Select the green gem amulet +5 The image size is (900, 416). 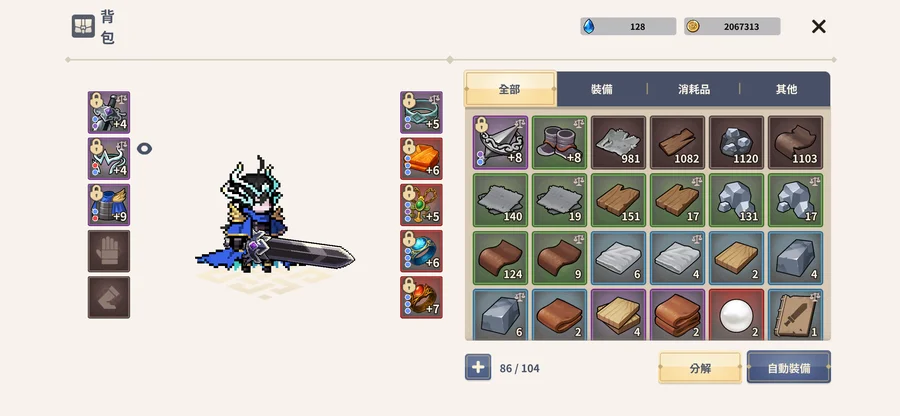click(x=421, y=205)
